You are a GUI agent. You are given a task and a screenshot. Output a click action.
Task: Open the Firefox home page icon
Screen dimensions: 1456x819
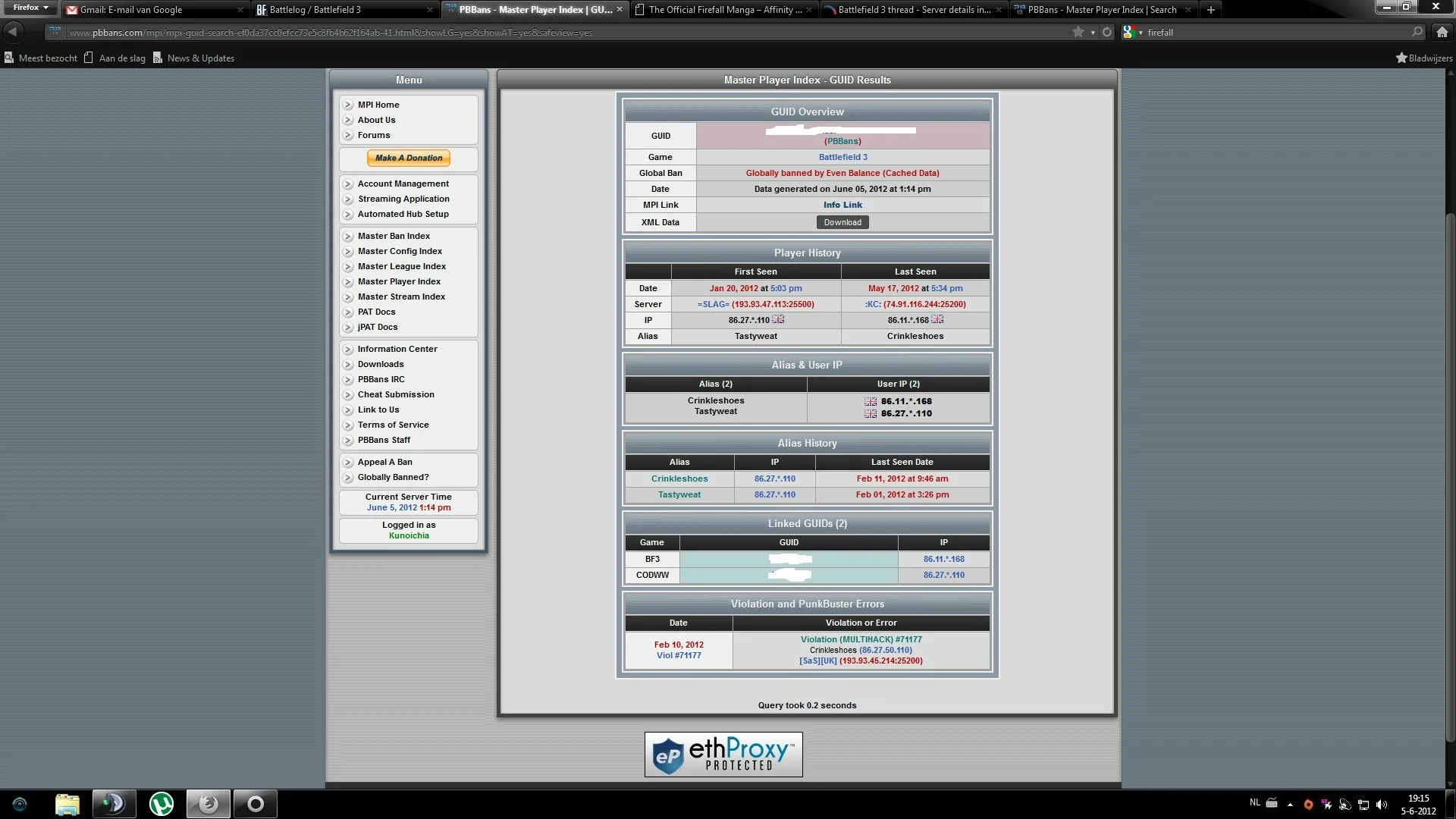pos(1442,32)
